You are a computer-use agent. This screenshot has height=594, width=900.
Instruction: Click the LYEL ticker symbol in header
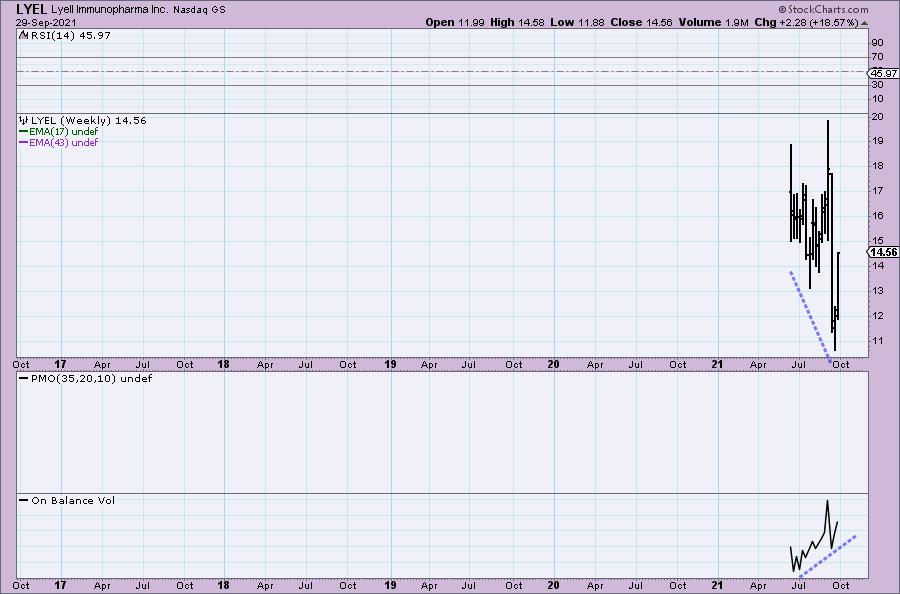point(32,9)
